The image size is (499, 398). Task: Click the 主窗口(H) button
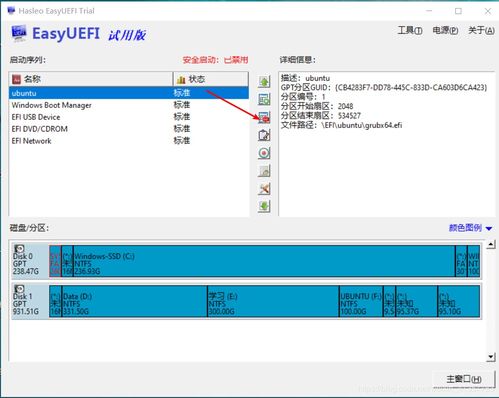pos(463,379)
